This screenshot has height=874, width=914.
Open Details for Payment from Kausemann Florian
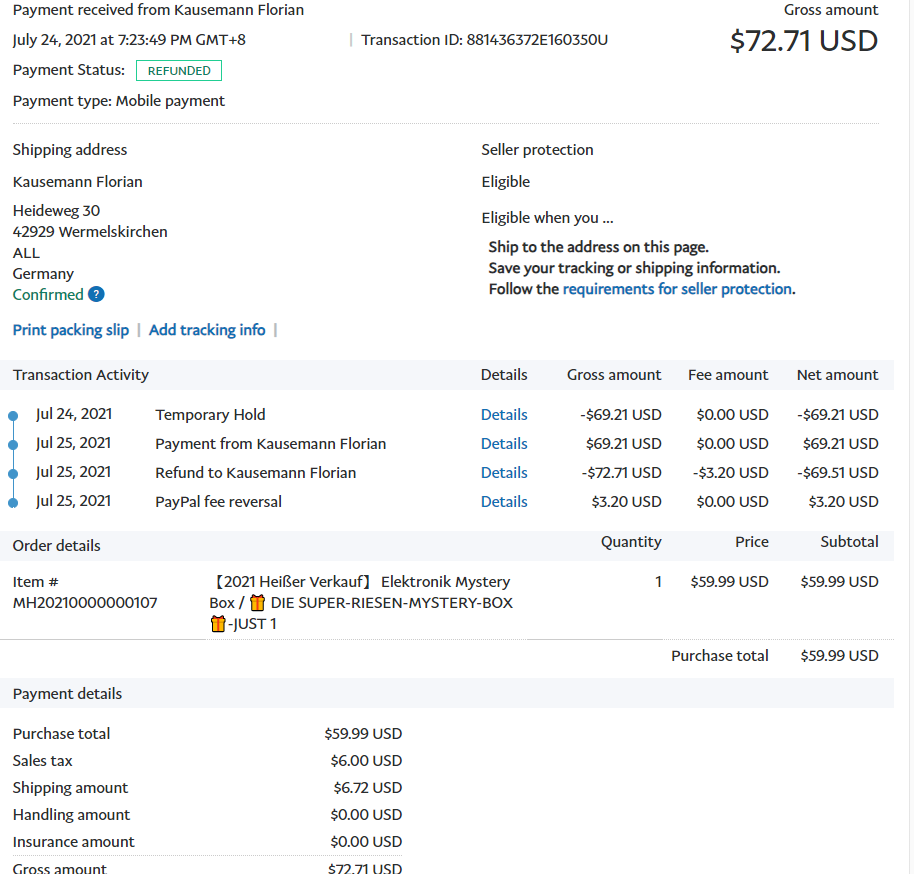[x=504, y=444]
